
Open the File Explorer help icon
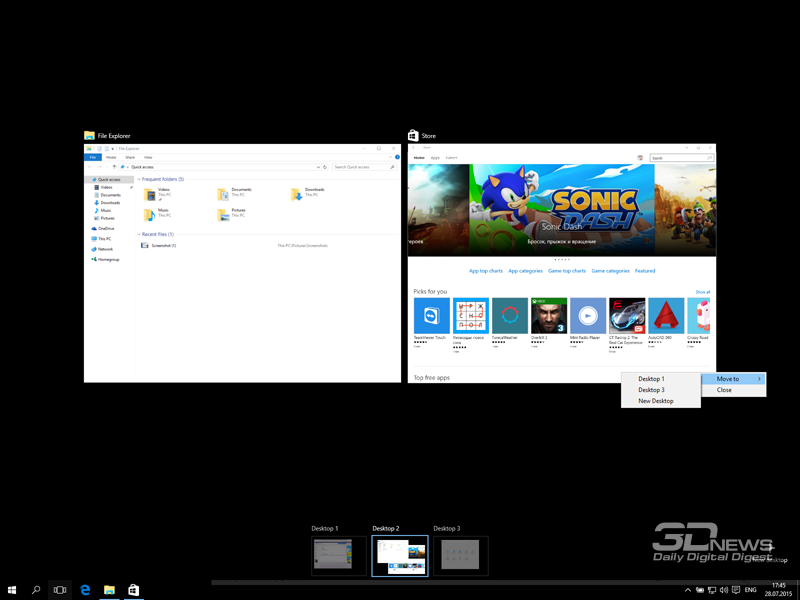[397, 157]
